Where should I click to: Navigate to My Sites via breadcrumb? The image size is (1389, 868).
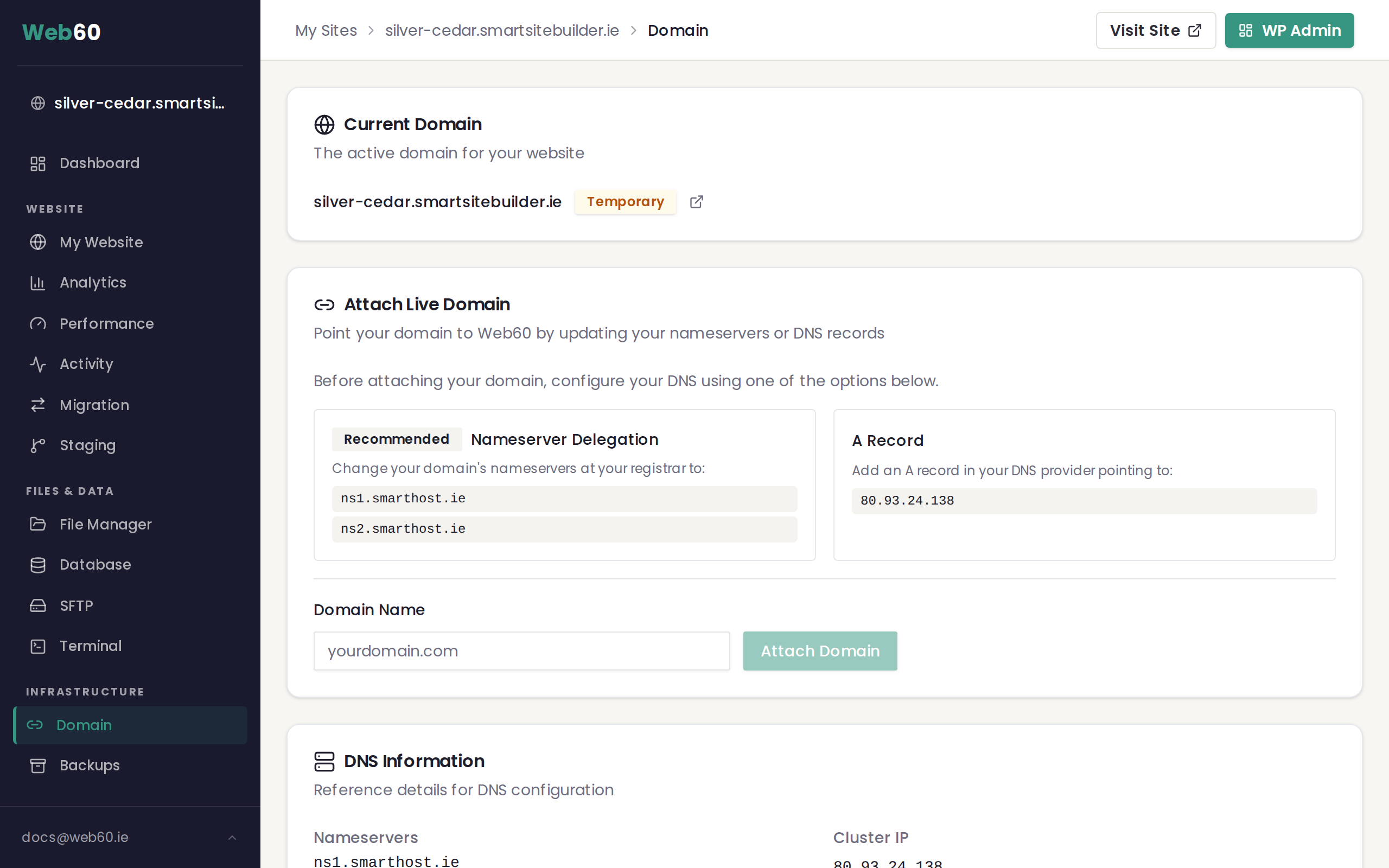coord(326,30)
